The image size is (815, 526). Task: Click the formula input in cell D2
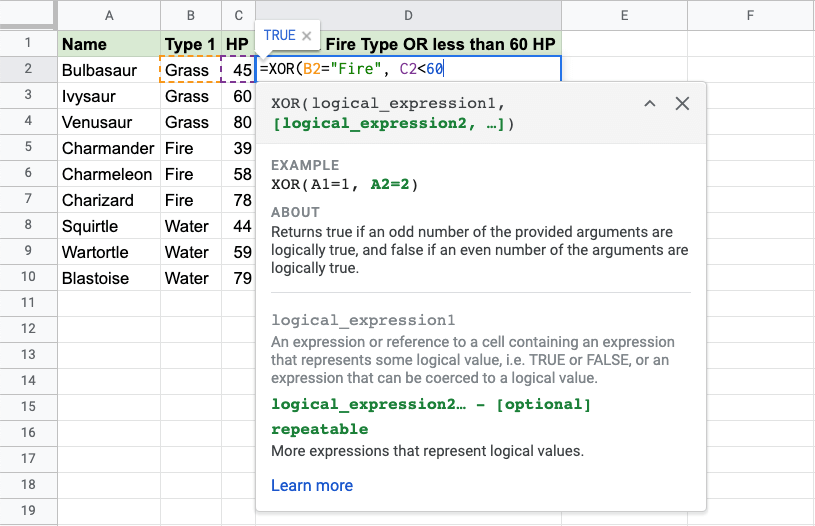(x=408, y=69)
